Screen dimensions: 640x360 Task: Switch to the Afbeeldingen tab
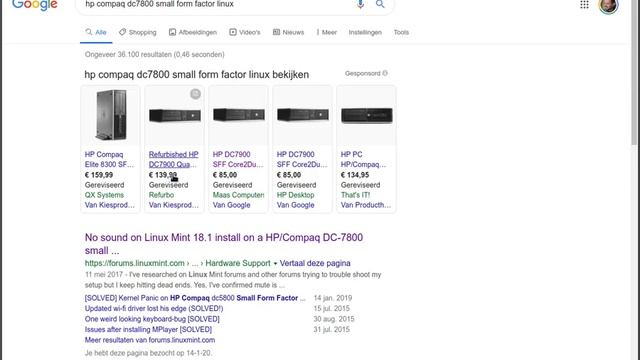click(x=193, y=32)
